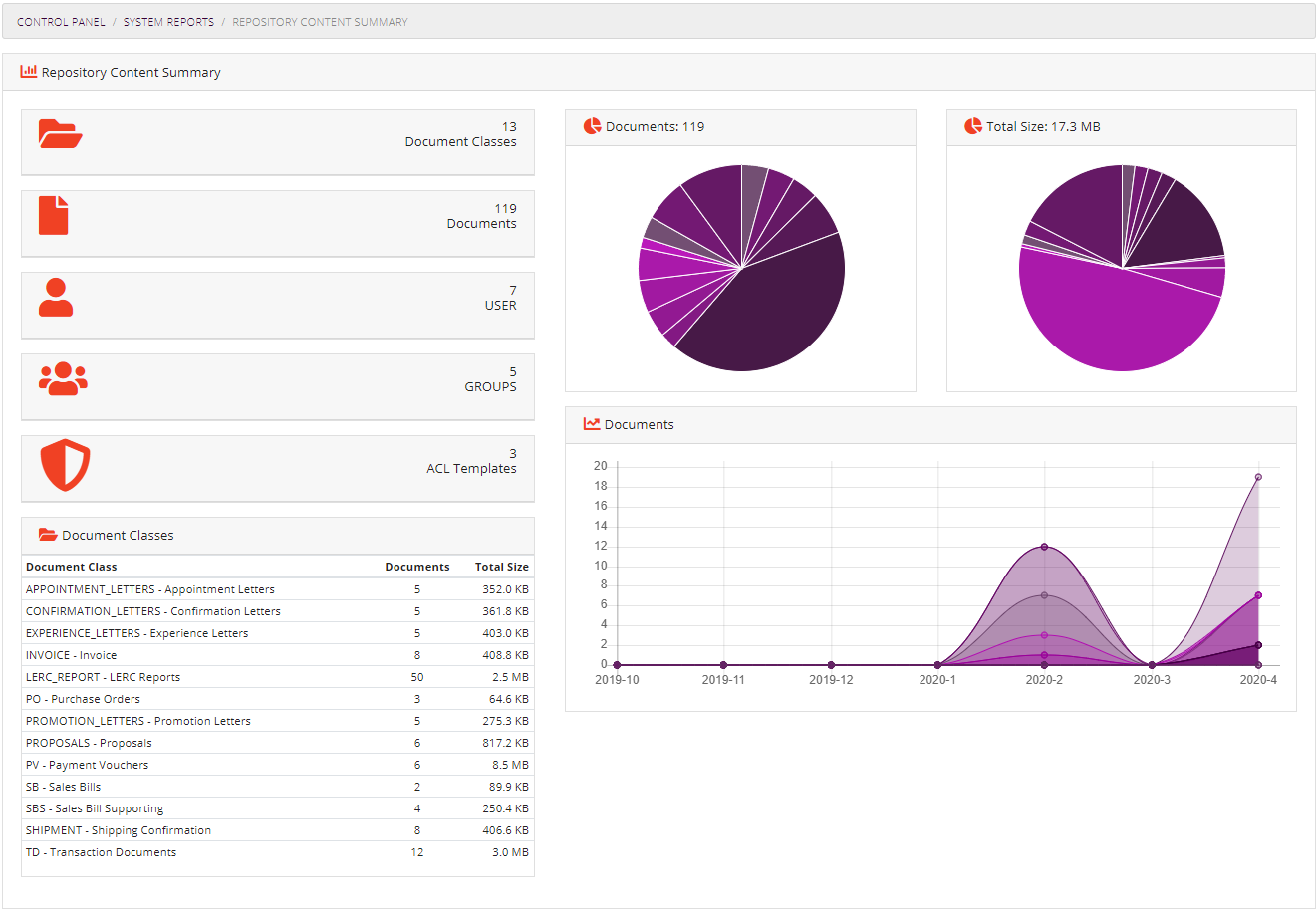Click the topmost 2020-4 data point on the chart
1316x922 pixels.
click(1257, 478)
